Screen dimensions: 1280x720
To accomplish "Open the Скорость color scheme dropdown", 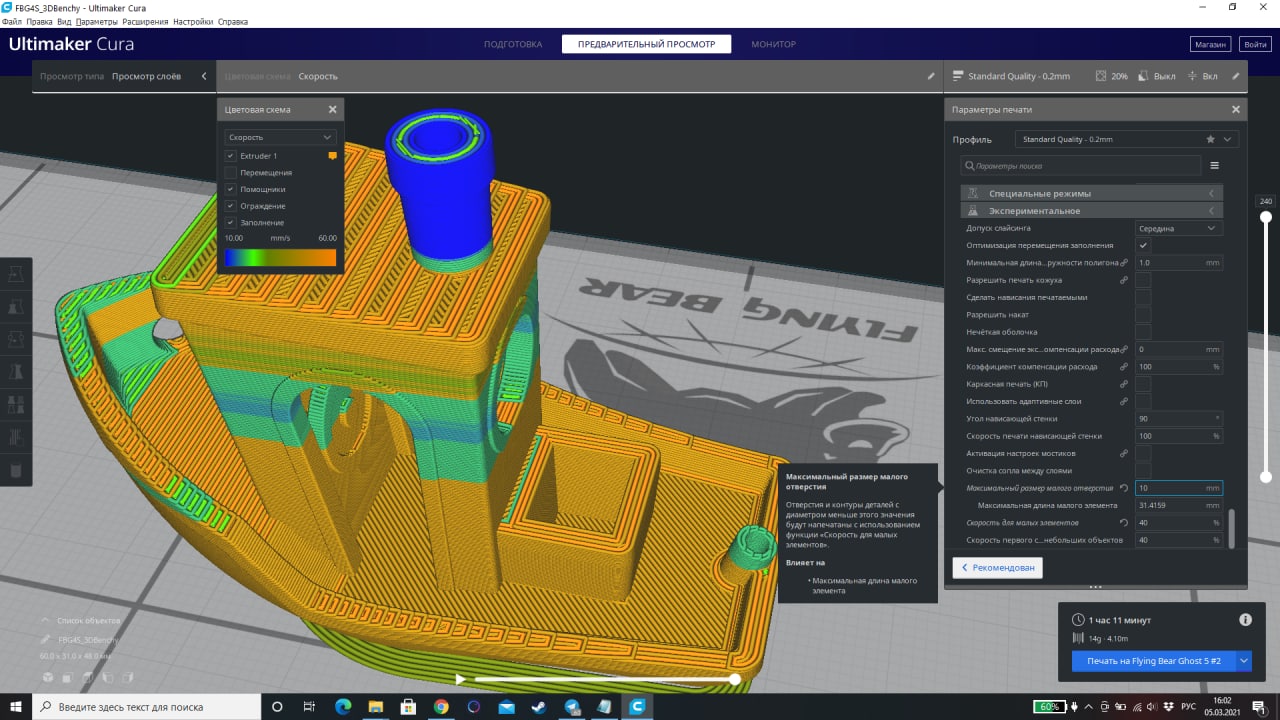I will [280, 137].
